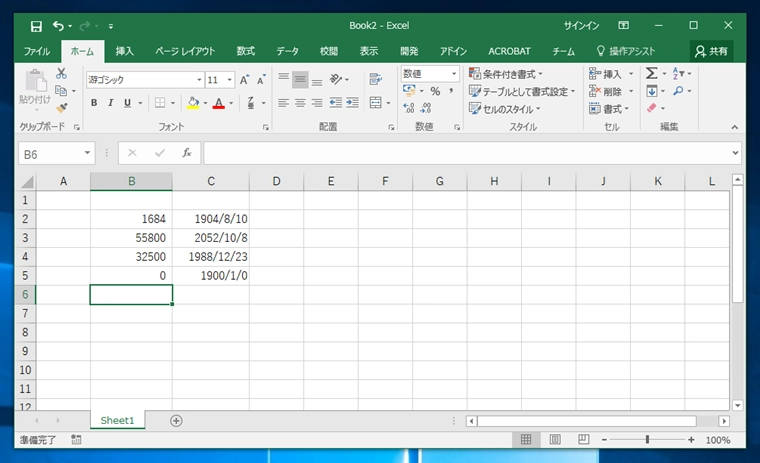Open the number format dropdown
Viewport: 760px width, 463px height.
(454, 74)
